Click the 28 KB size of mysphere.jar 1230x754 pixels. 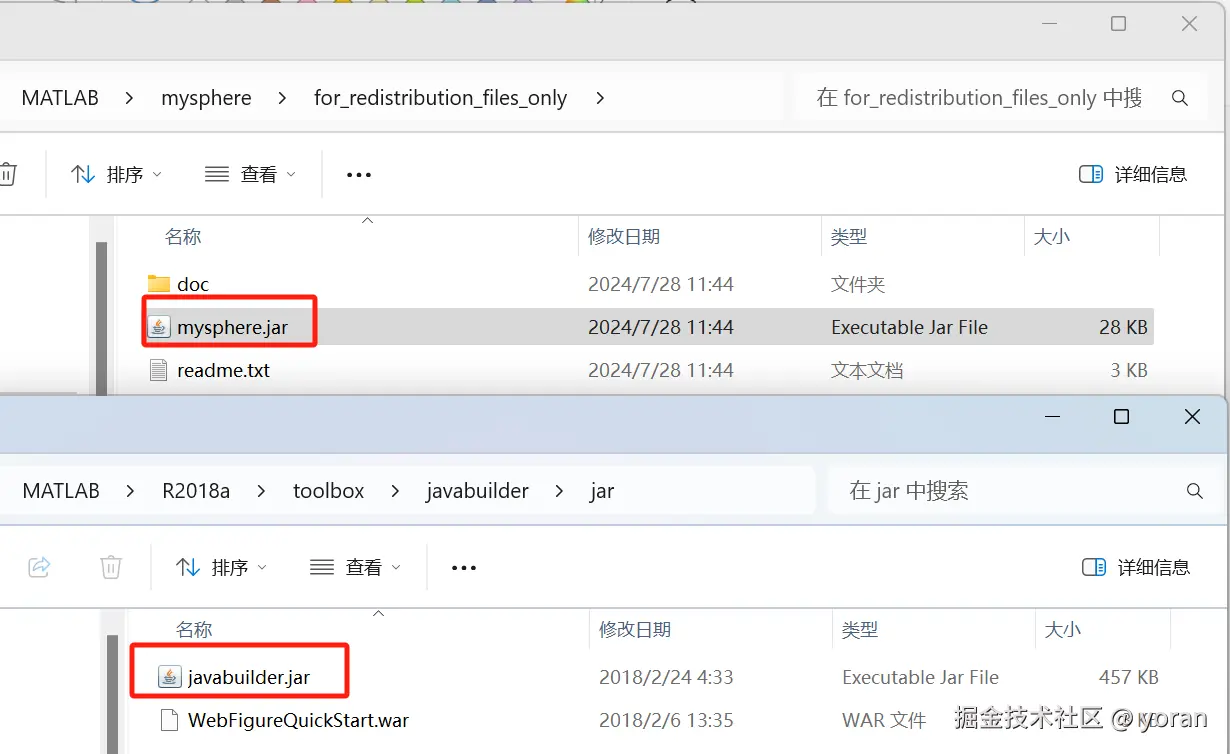coord(1123,327)
